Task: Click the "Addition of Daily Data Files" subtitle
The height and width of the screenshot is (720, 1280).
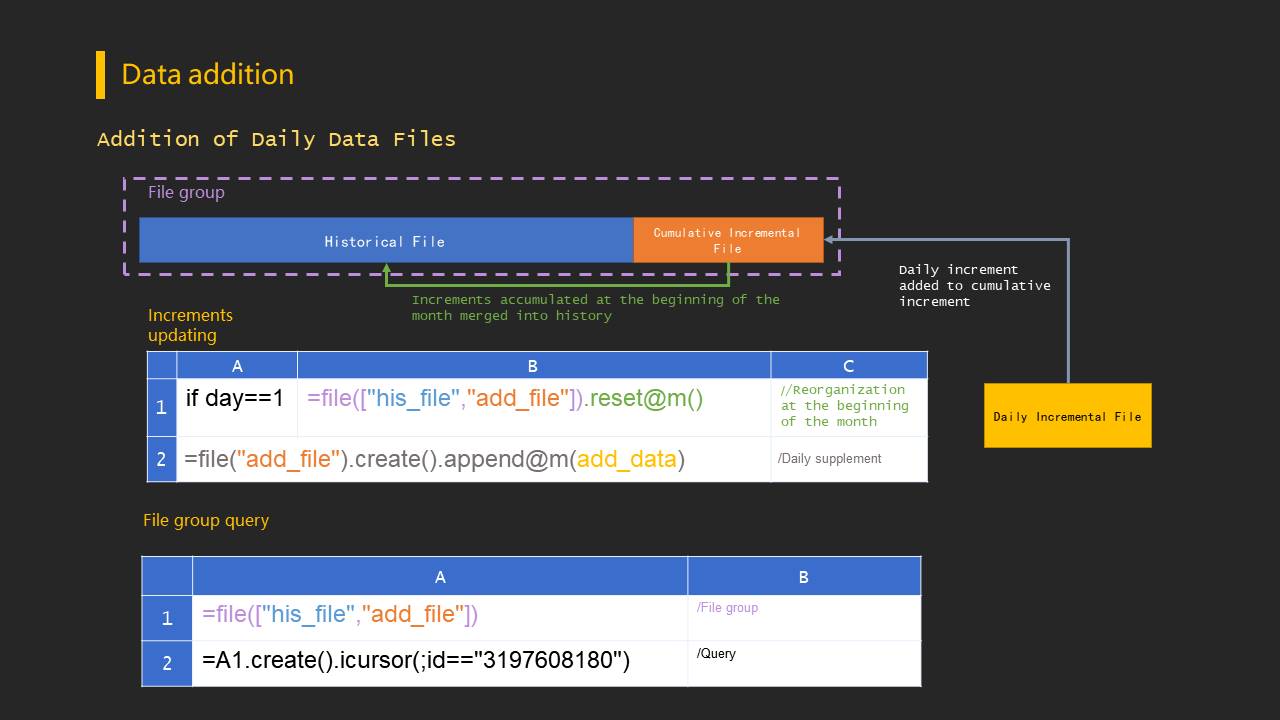Action: (276, 139)
